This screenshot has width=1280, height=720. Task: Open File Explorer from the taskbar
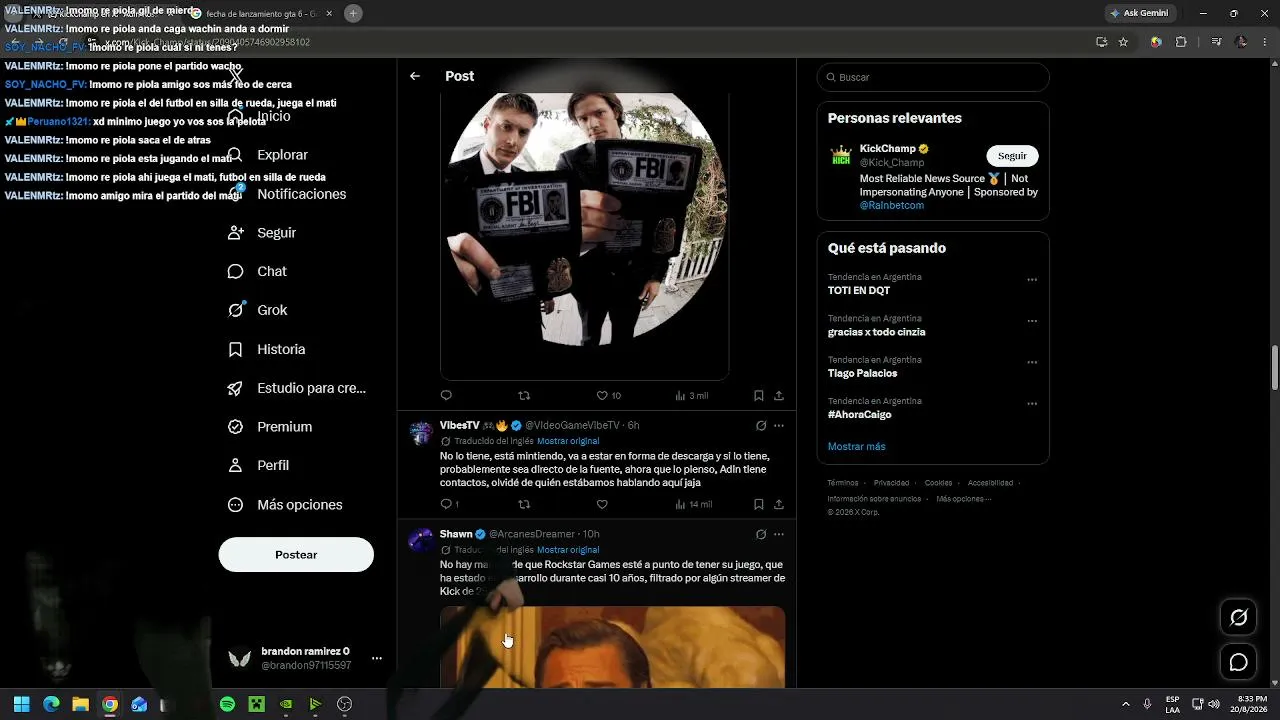tap(80, 704)
